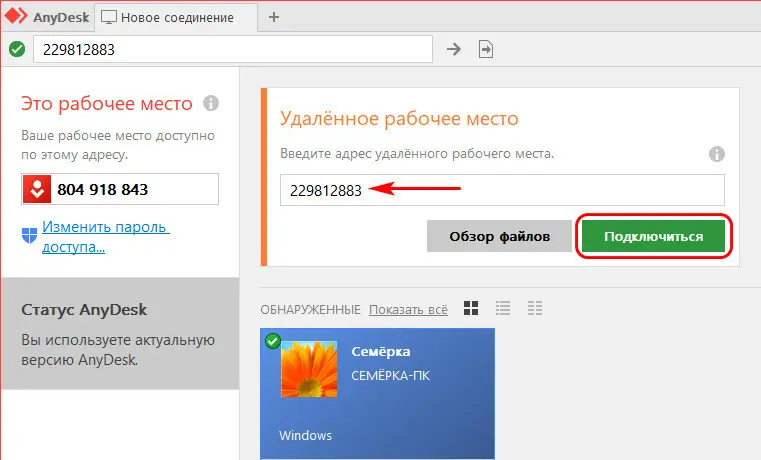
Task: Open file transfer icon beside the arrow
Action: 486,49
